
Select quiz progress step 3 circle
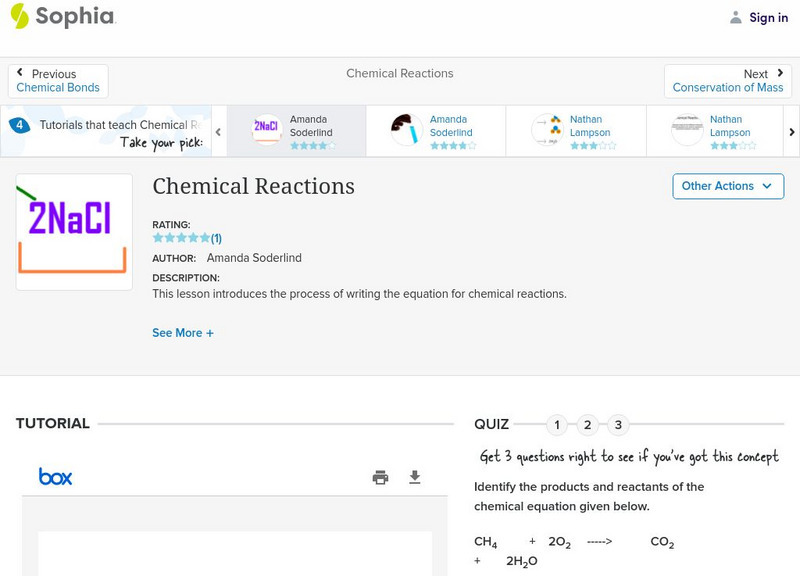pyautogui.click(x=618, y=424)
